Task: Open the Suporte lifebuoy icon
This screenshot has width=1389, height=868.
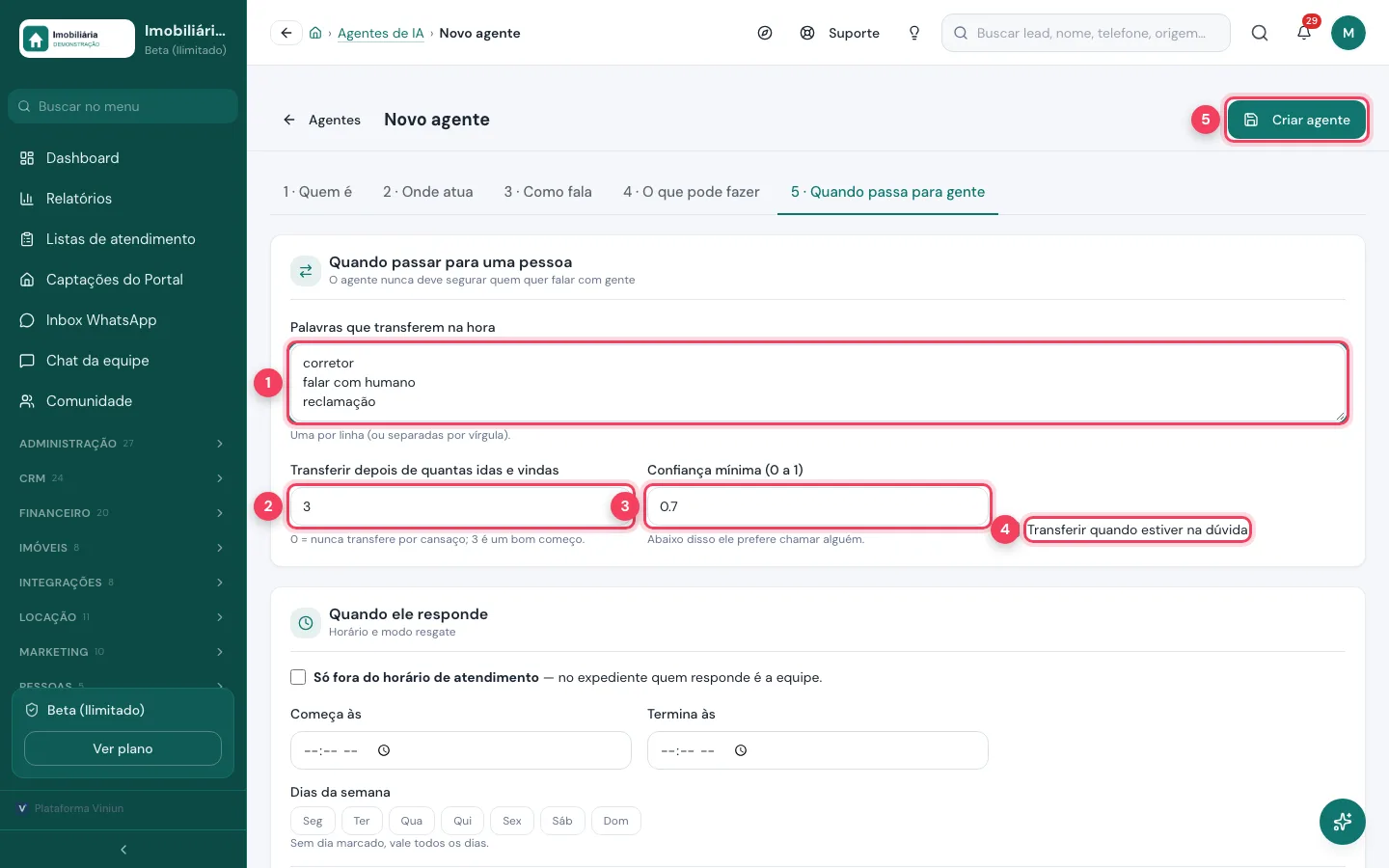Action: pyautogui.click(x=807, y=33)
